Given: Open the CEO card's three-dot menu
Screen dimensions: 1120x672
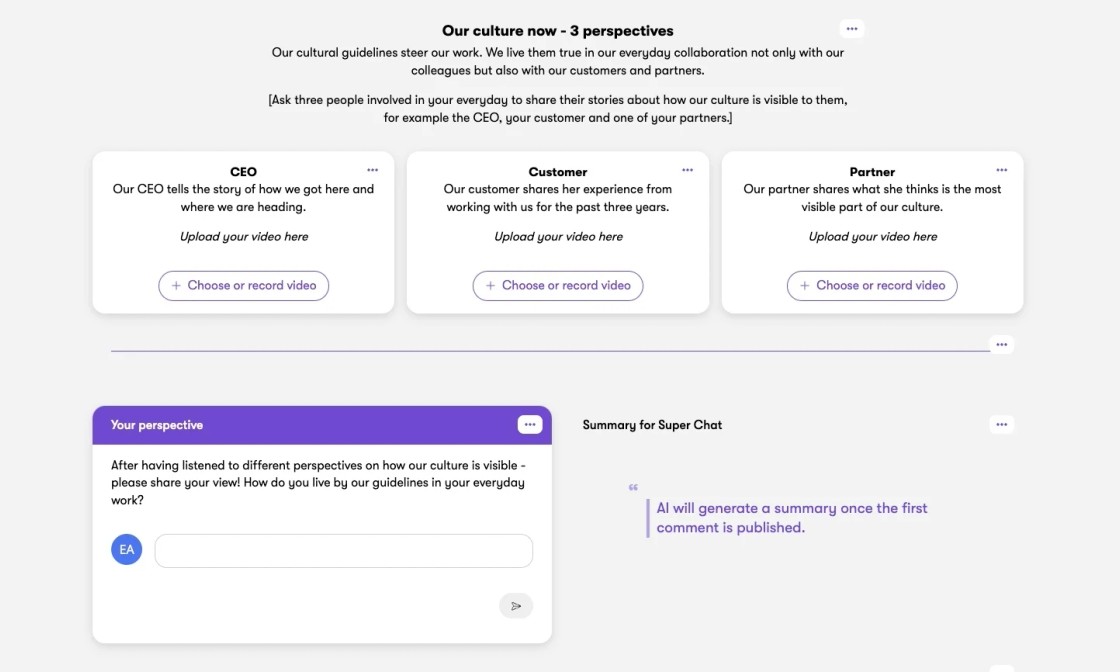Looking at the screenshot, I should (x=373, y=170).
